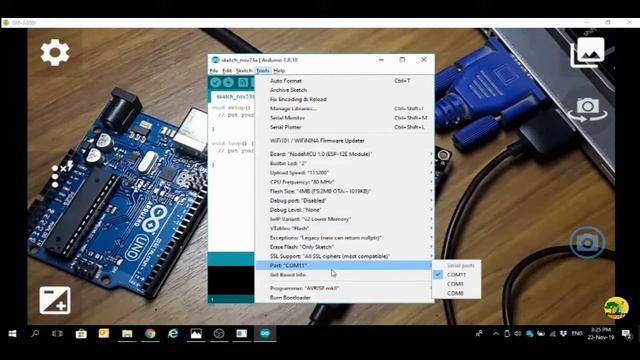The width and height of the screenshot is (640, 360).
Task: Open File Explorer from the taskbar
Action: tap(127, 334)
